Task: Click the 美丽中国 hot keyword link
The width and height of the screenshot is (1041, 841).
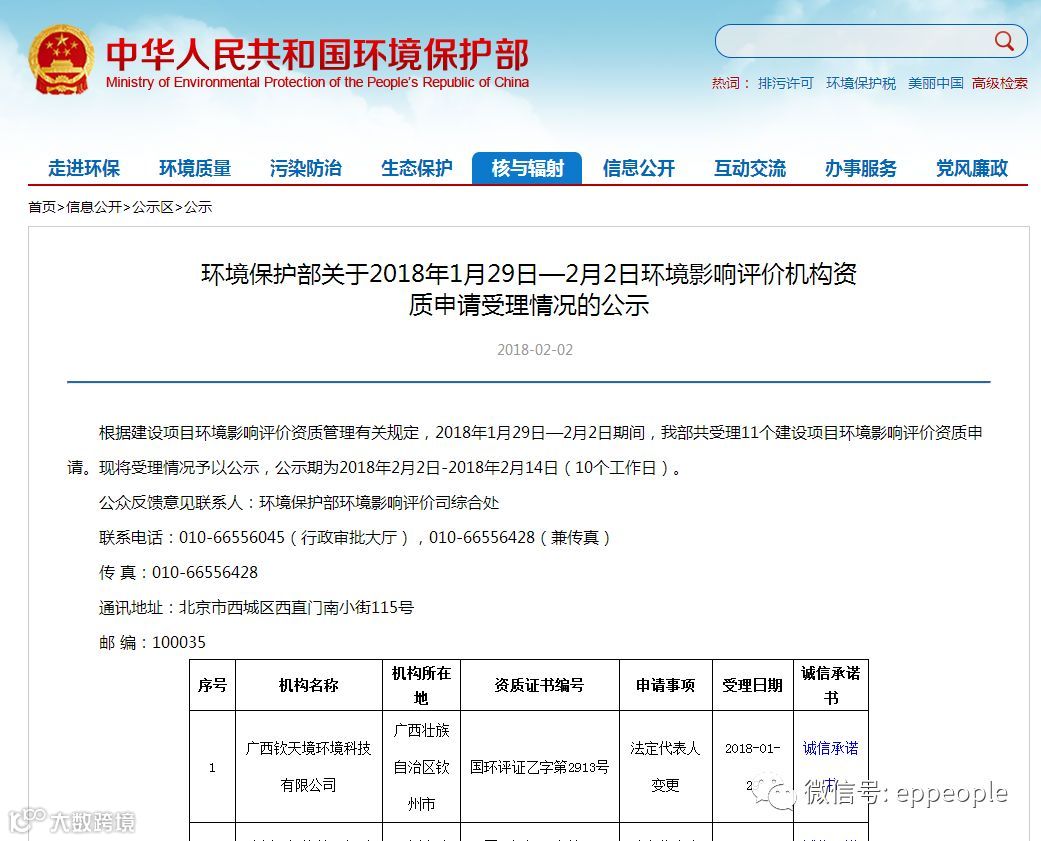Action: click(x=935, y=83)
